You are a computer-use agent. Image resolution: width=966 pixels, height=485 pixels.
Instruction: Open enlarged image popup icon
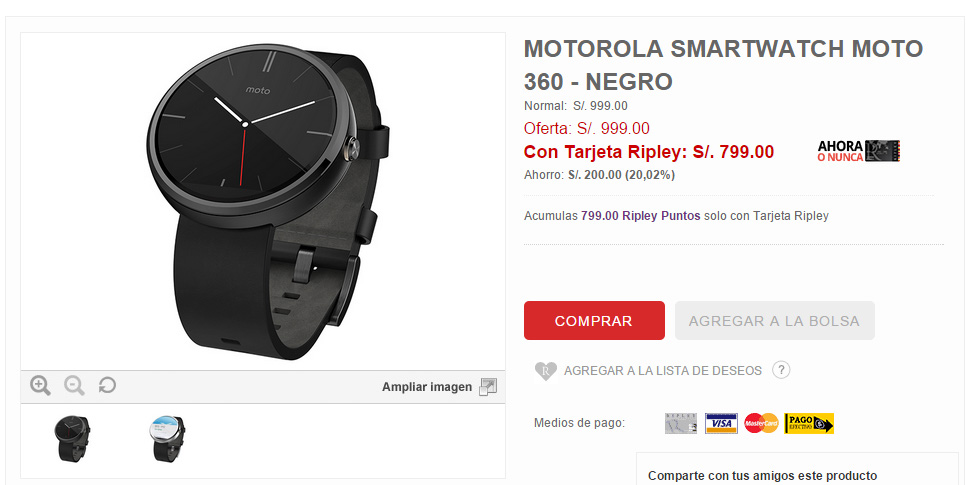488,387
